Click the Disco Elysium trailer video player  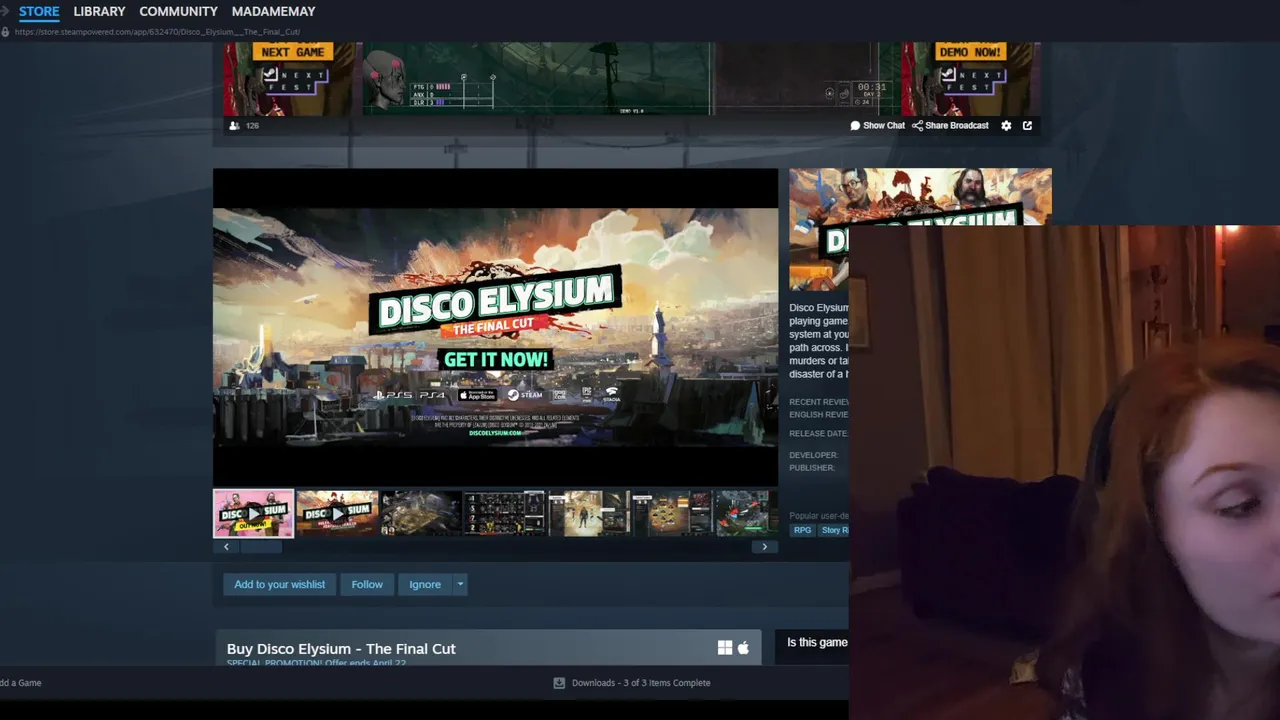tap(495, 328)
